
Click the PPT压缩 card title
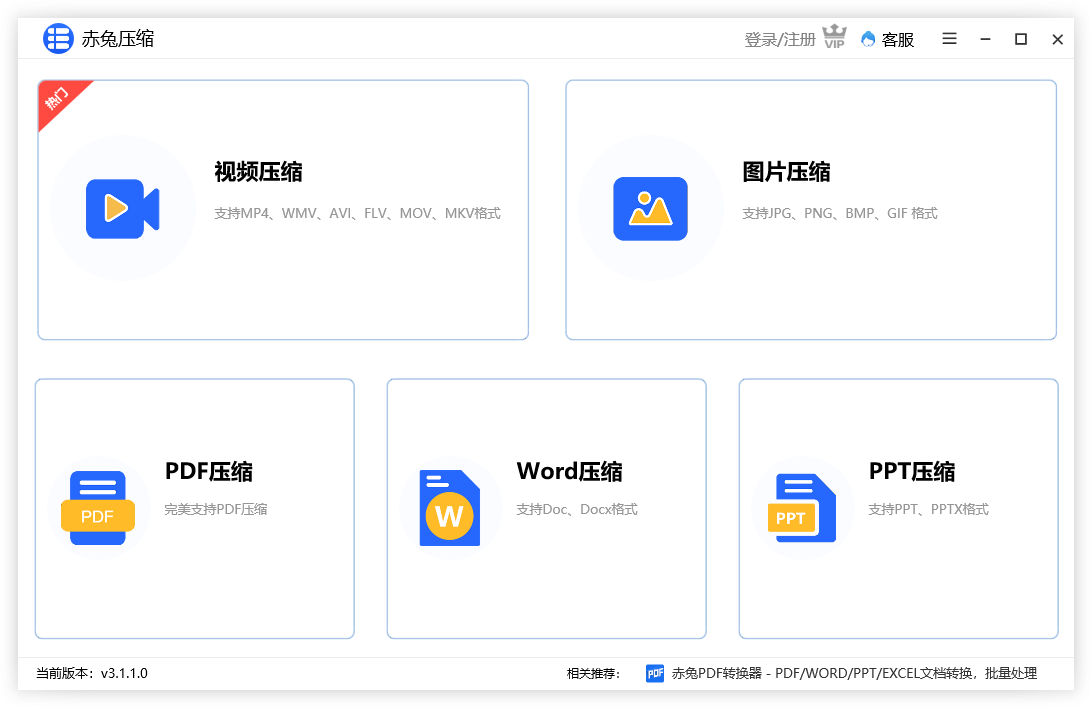pos(912,471)
